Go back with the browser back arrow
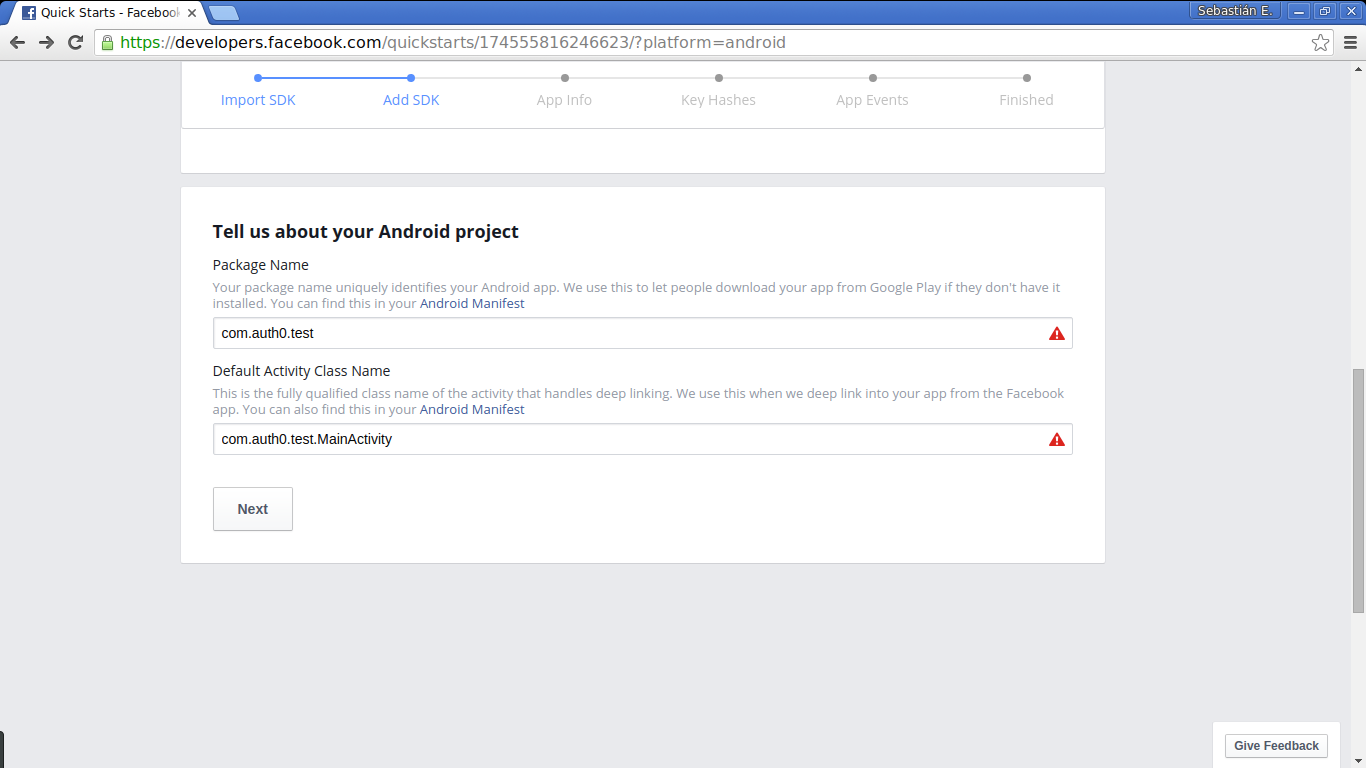The height and width of the screenshot is (768, 1366). coord(17,42)
